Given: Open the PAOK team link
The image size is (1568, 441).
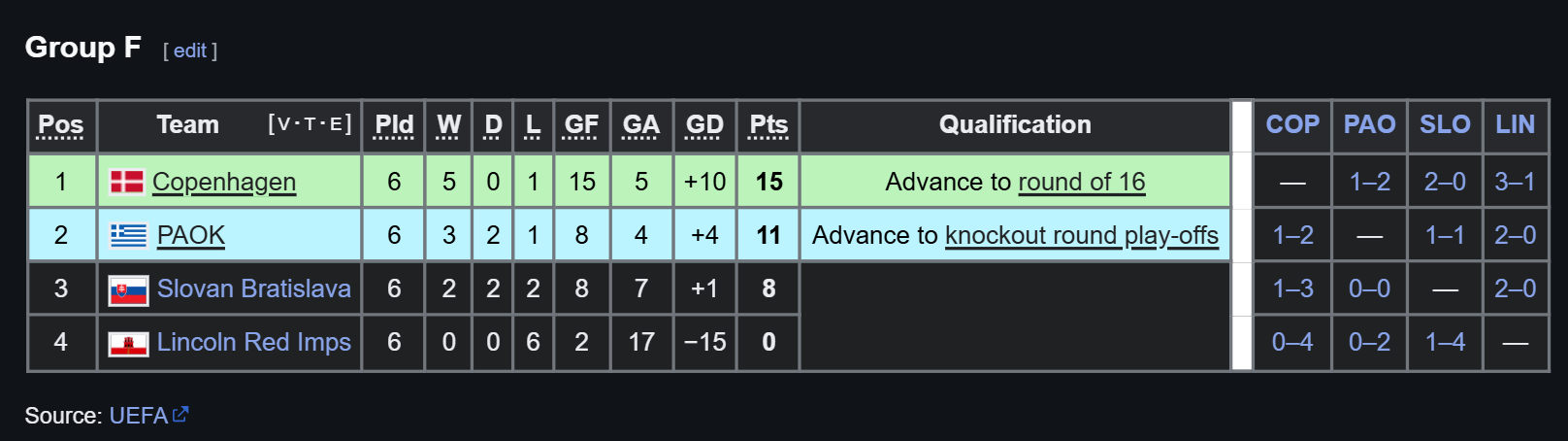Looking at the screenshot, I should tap(191, 235).
